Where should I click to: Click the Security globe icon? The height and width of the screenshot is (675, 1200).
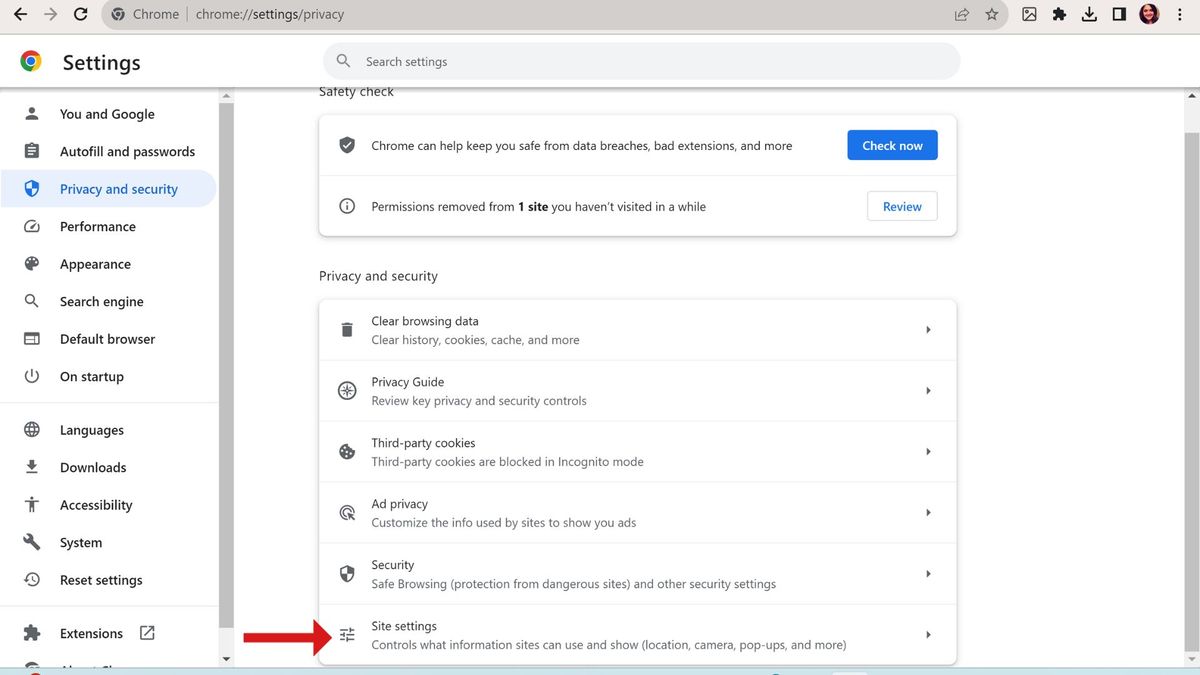coord(346,573)
